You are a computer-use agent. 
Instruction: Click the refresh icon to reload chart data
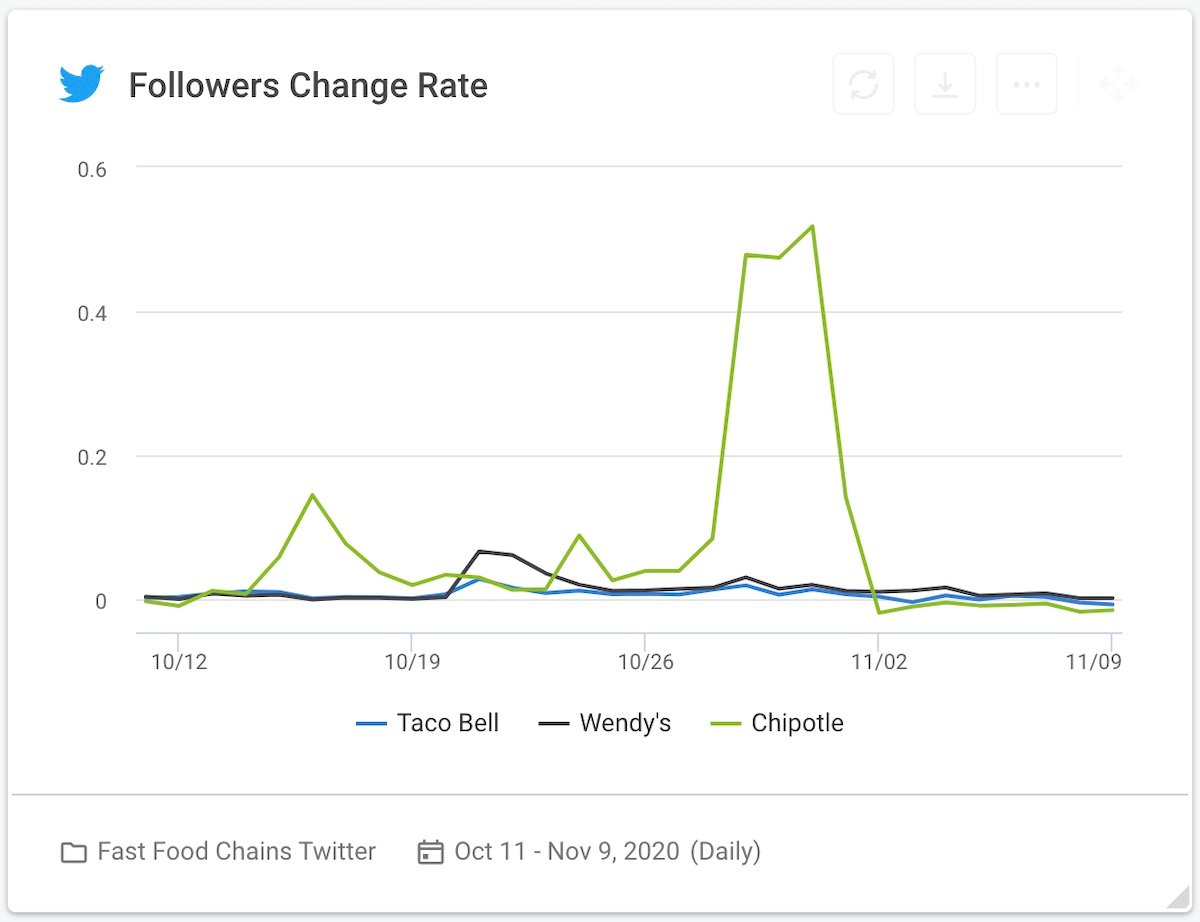pos(863,84)
